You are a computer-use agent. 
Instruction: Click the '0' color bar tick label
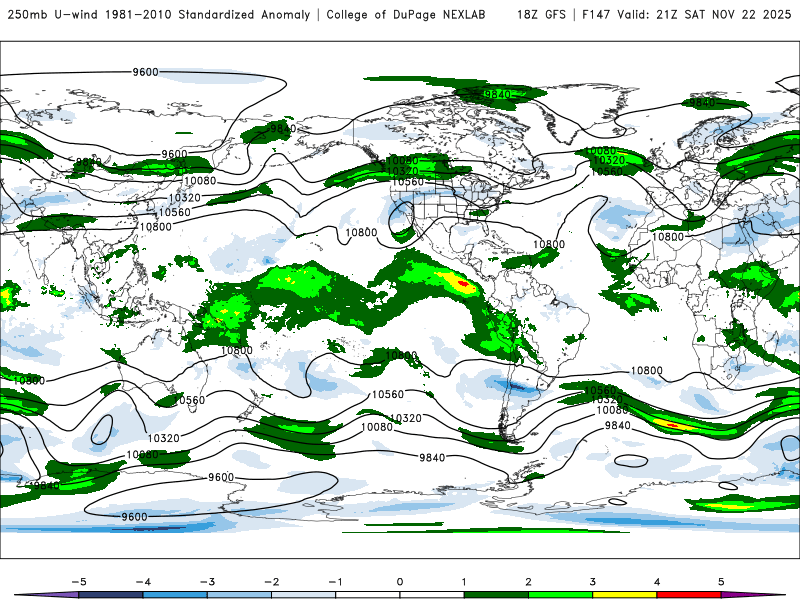coord(400,582)
